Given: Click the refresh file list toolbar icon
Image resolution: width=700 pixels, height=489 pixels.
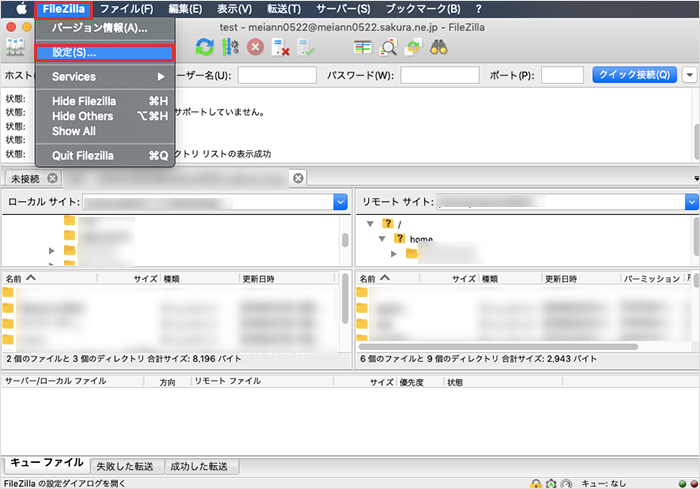Looking at the screenshot, I should 205,47.
